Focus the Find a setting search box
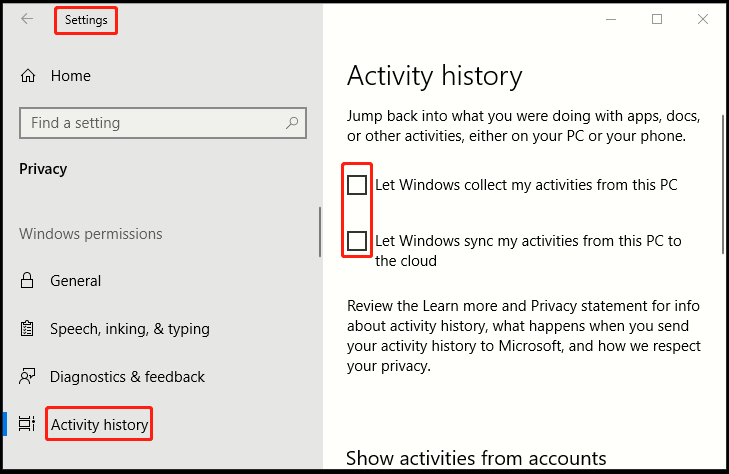Screen dimensions: 729x474 (163, 123)
